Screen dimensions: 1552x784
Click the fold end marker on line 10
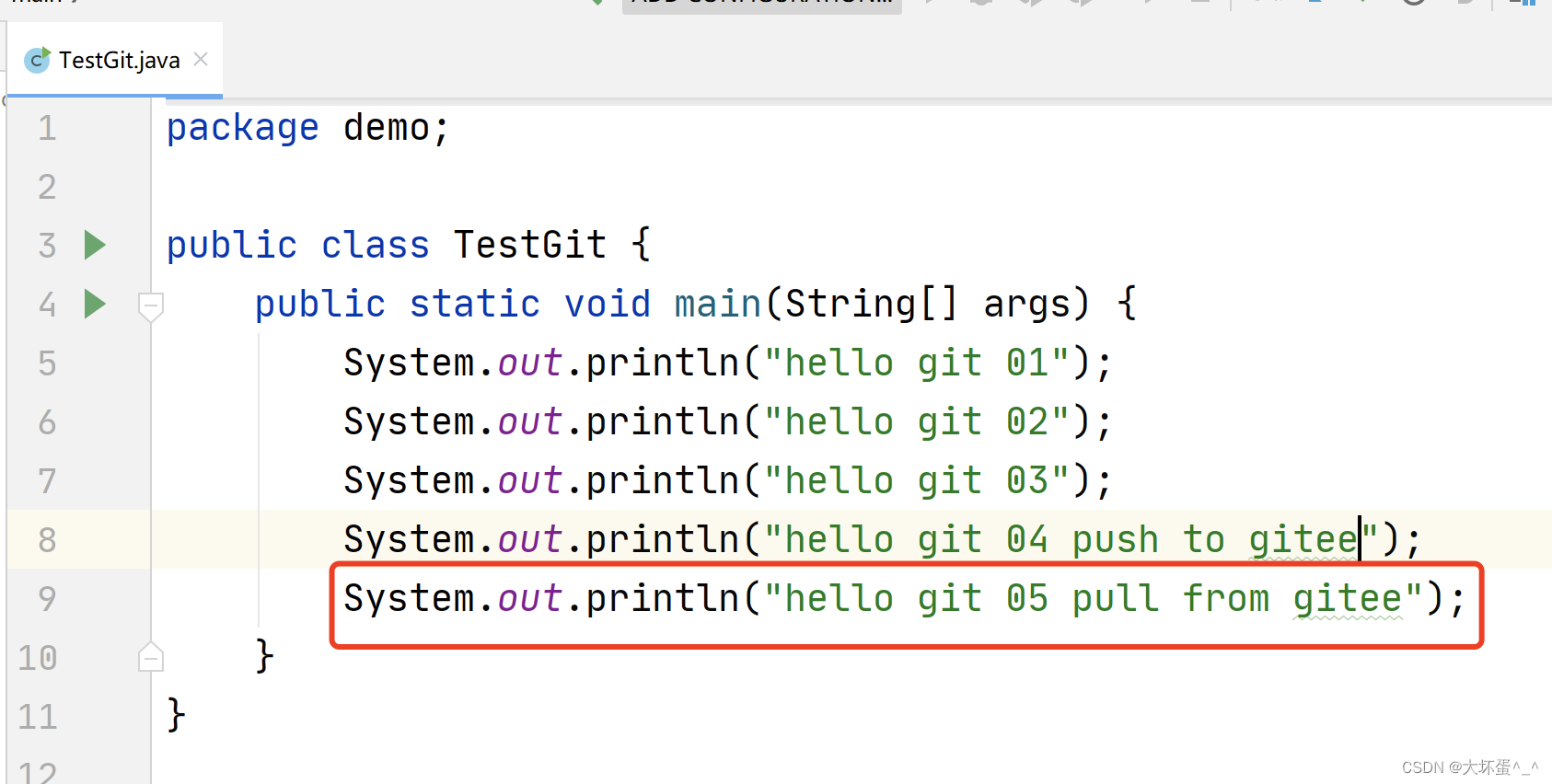[x=151, y=656]
